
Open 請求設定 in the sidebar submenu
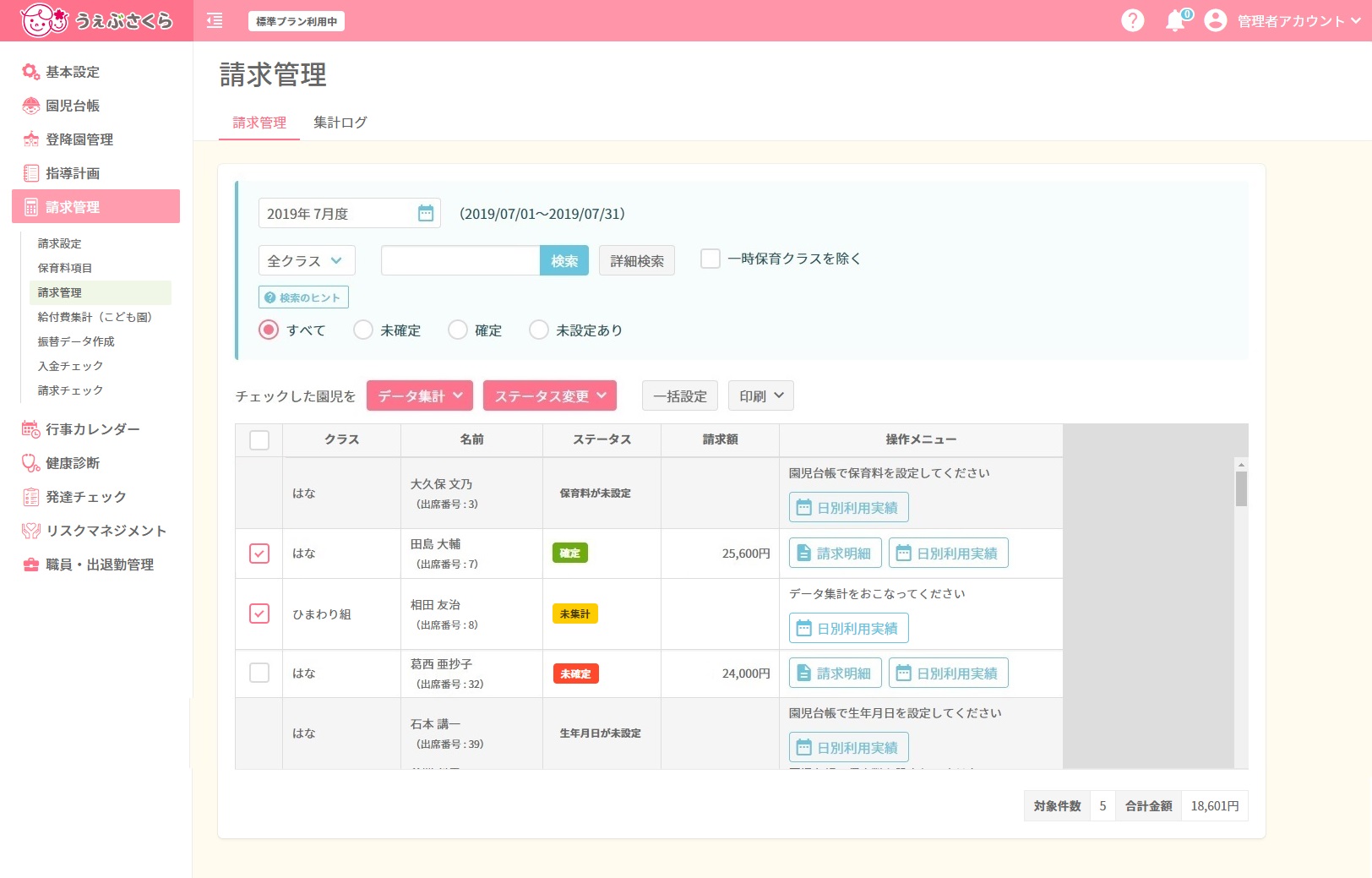(x=60, y=243)
